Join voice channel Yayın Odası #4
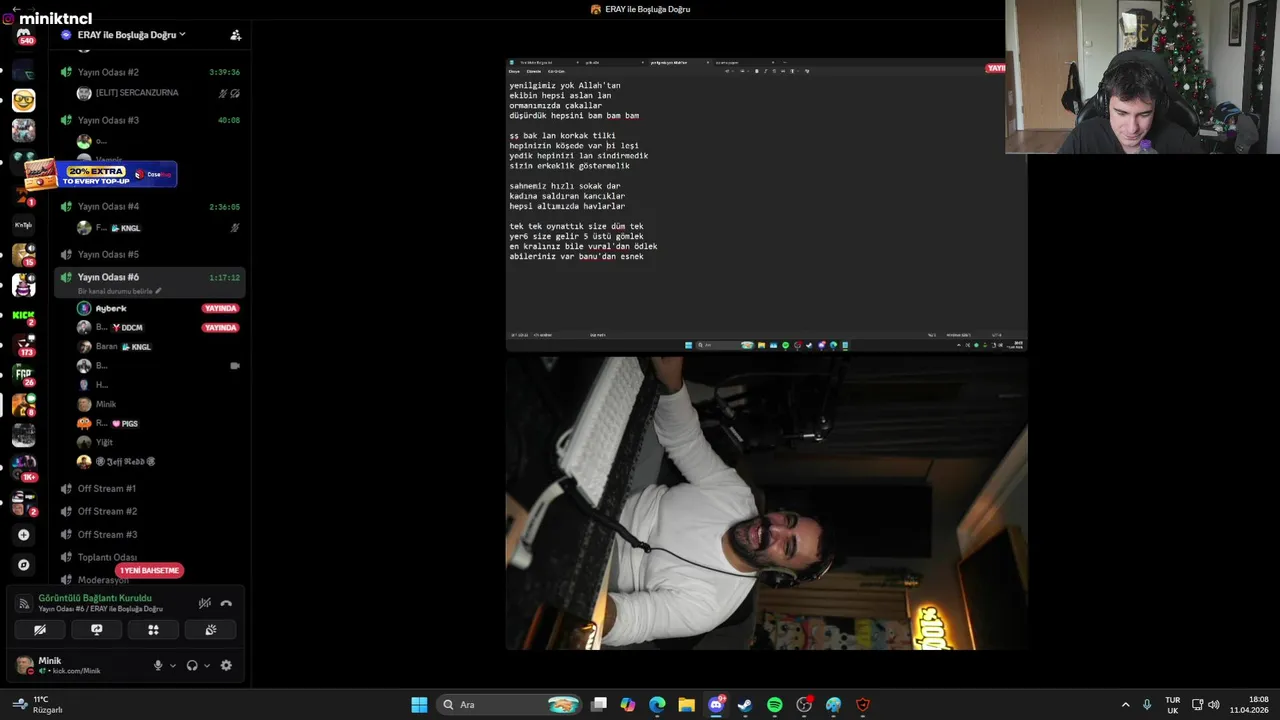This screenshot has width=1280, height=720. point(150,206)
